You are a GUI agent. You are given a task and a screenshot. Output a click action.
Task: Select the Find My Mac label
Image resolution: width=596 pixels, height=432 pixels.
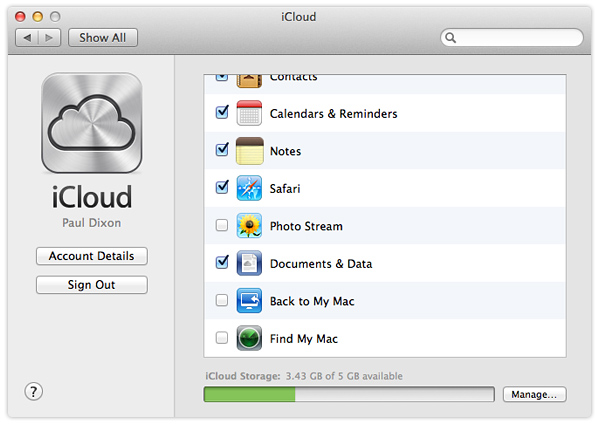304,339
